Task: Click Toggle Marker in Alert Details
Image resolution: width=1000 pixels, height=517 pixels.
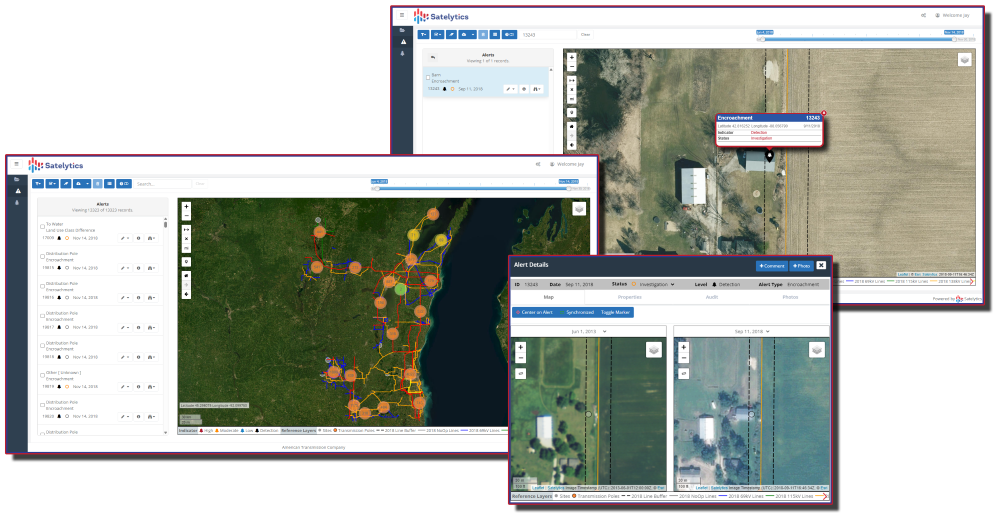Action: click(615, 312)
